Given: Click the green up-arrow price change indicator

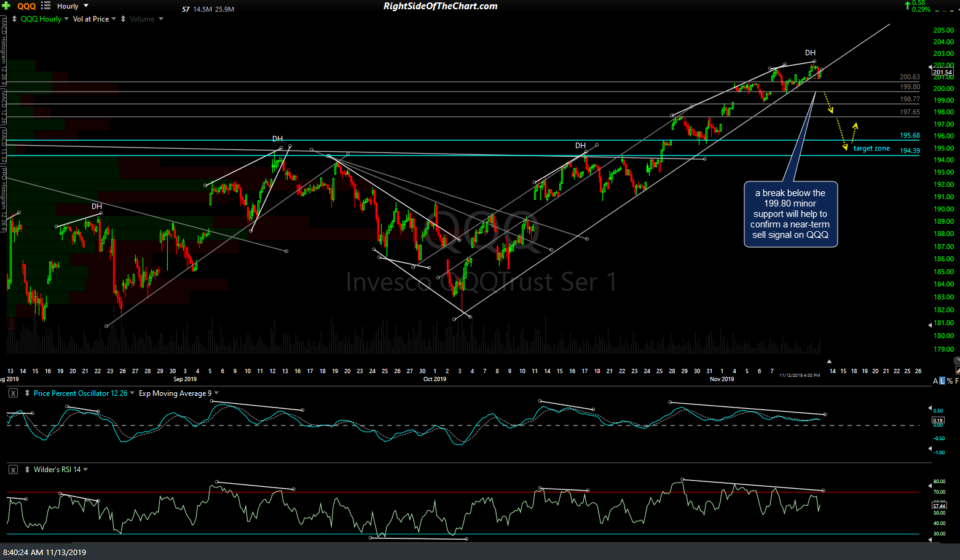Looking at the screenshot, I should [907, 5].
